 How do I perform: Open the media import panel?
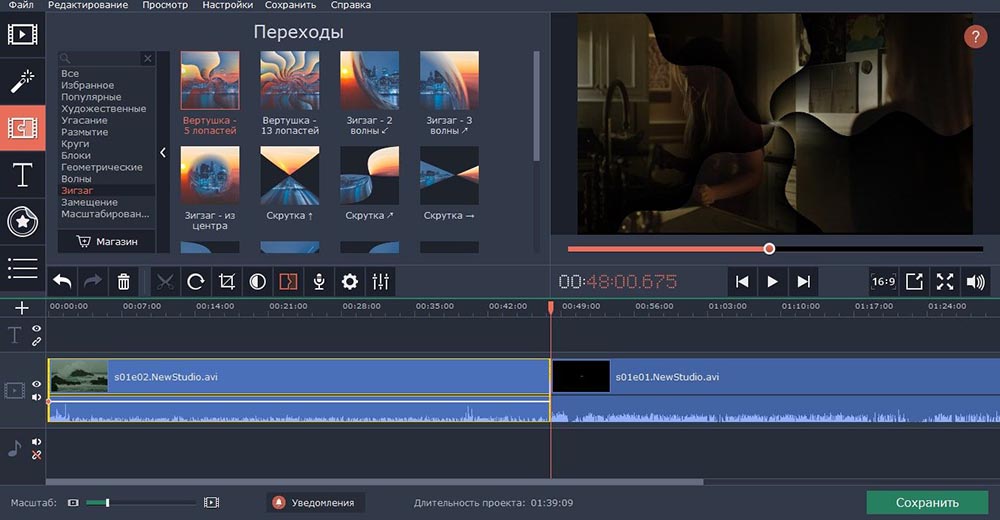tap(22, 34)
